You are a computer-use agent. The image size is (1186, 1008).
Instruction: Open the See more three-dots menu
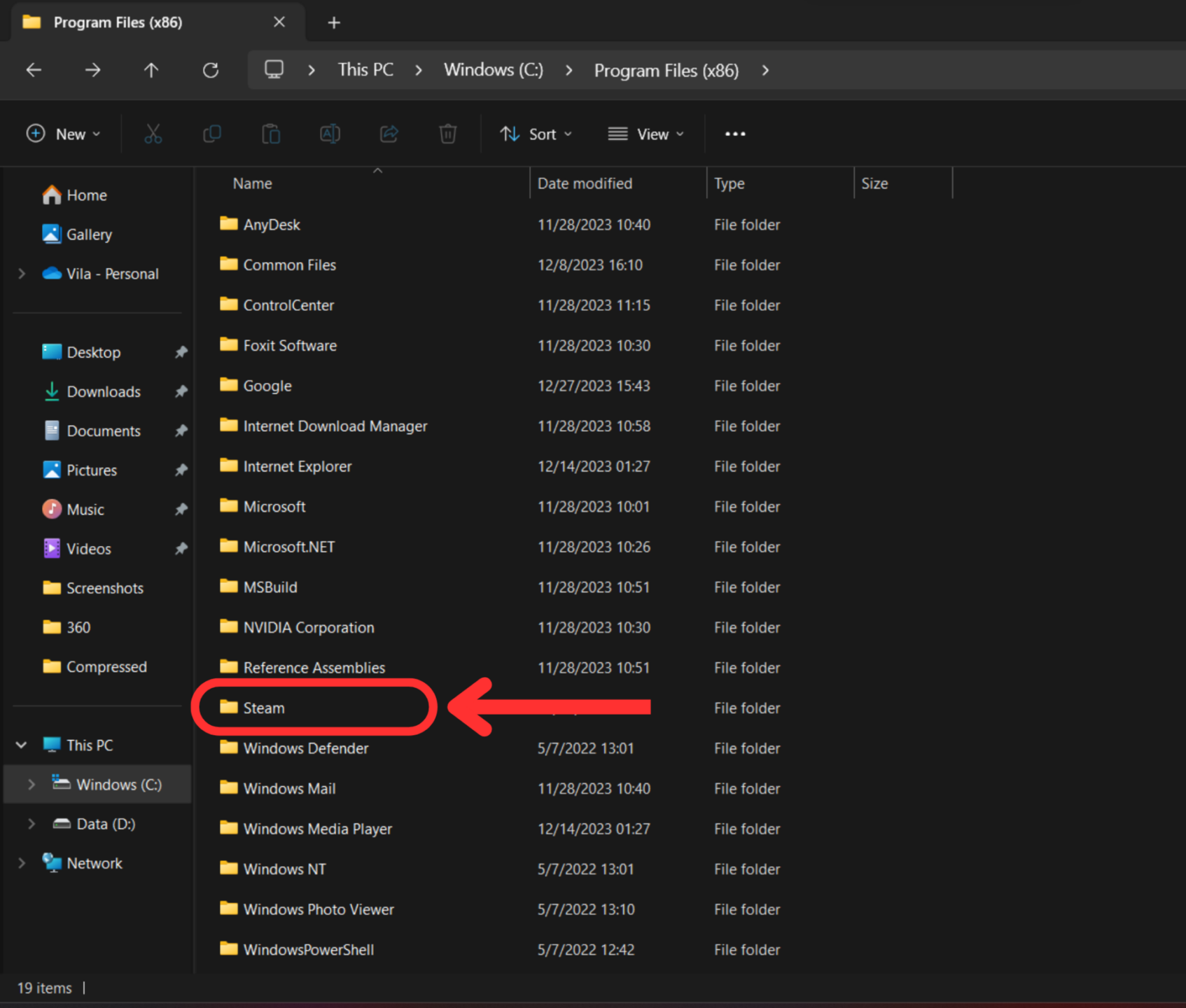point(735,134)
